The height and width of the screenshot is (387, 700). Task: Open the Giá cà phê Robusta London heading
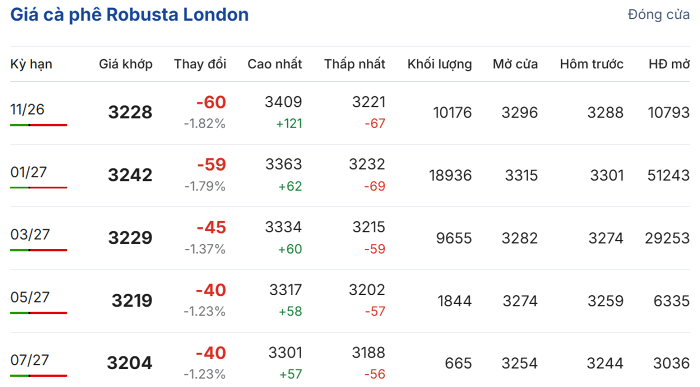click(x=129, y=15)
